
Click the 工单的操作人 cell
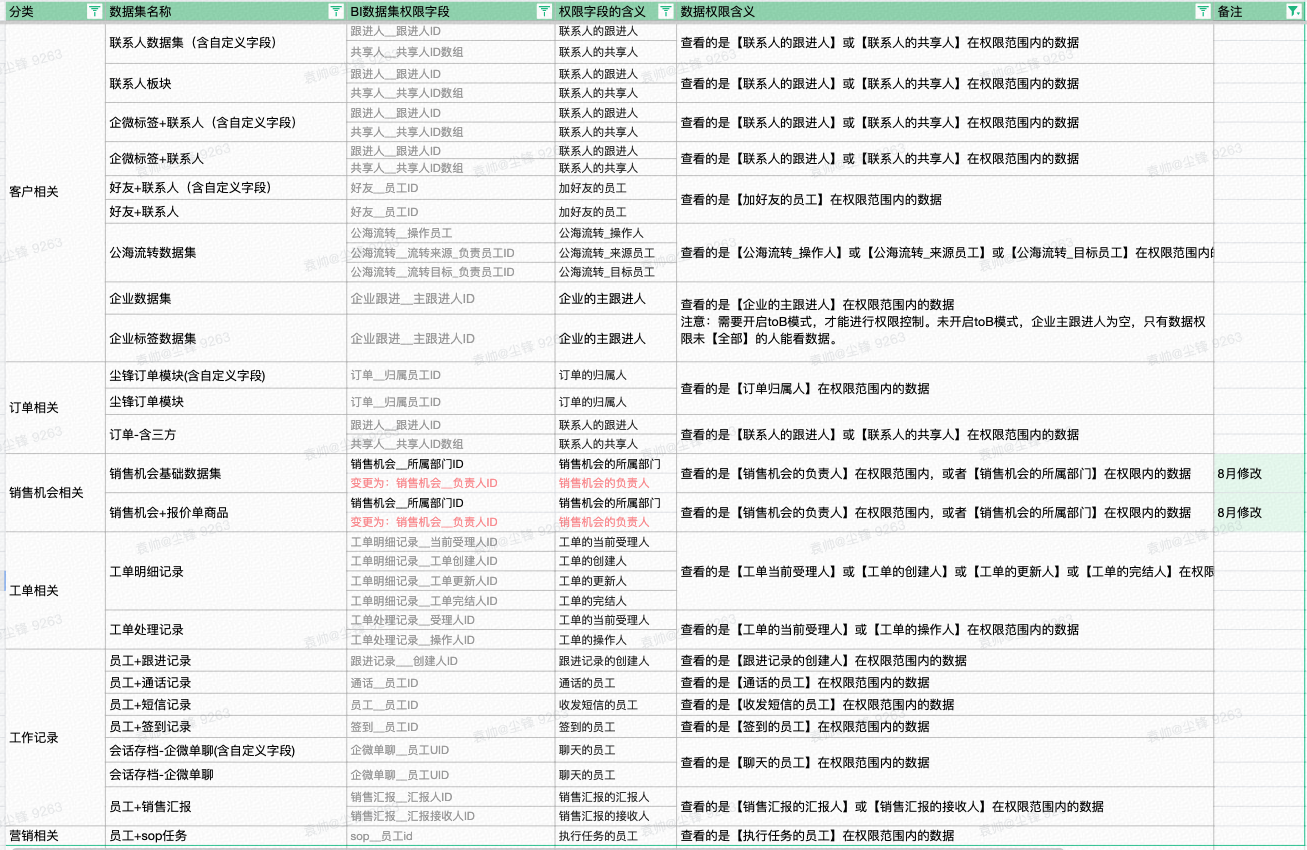tap(616, 640)
